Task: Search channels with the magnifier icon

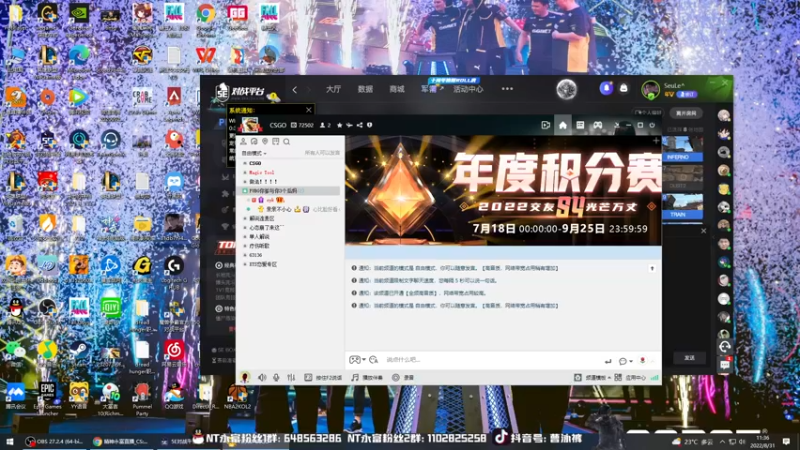Action: click(287, 141)
